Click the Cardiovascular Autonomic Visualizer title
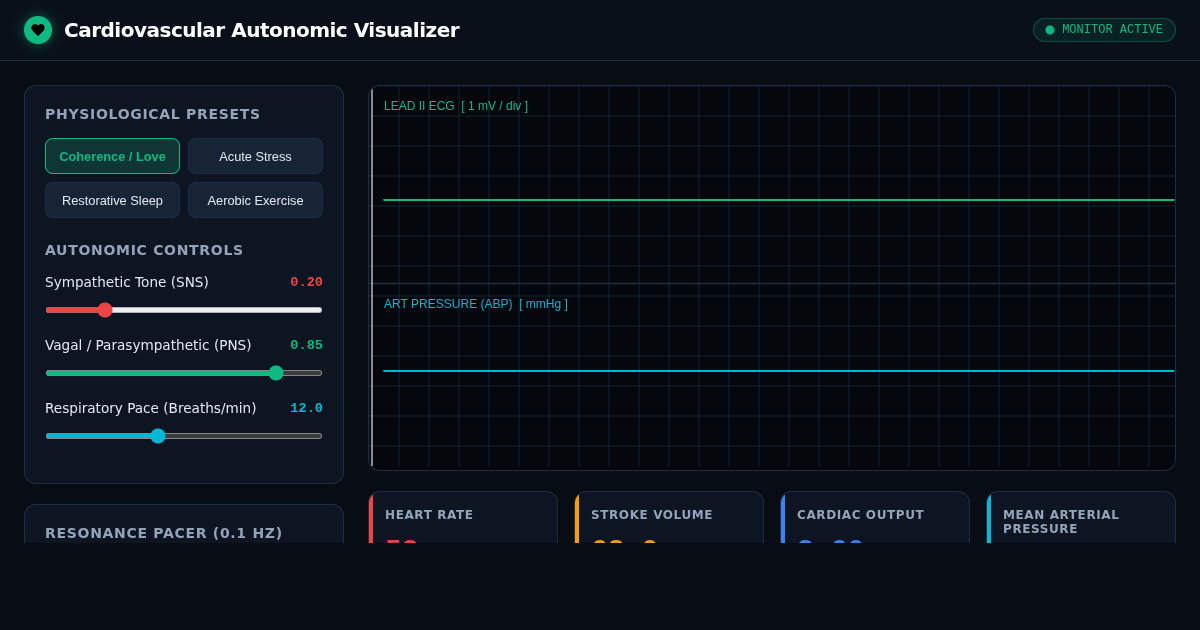This screenshot has width=1200, height=630. [262, 30]
